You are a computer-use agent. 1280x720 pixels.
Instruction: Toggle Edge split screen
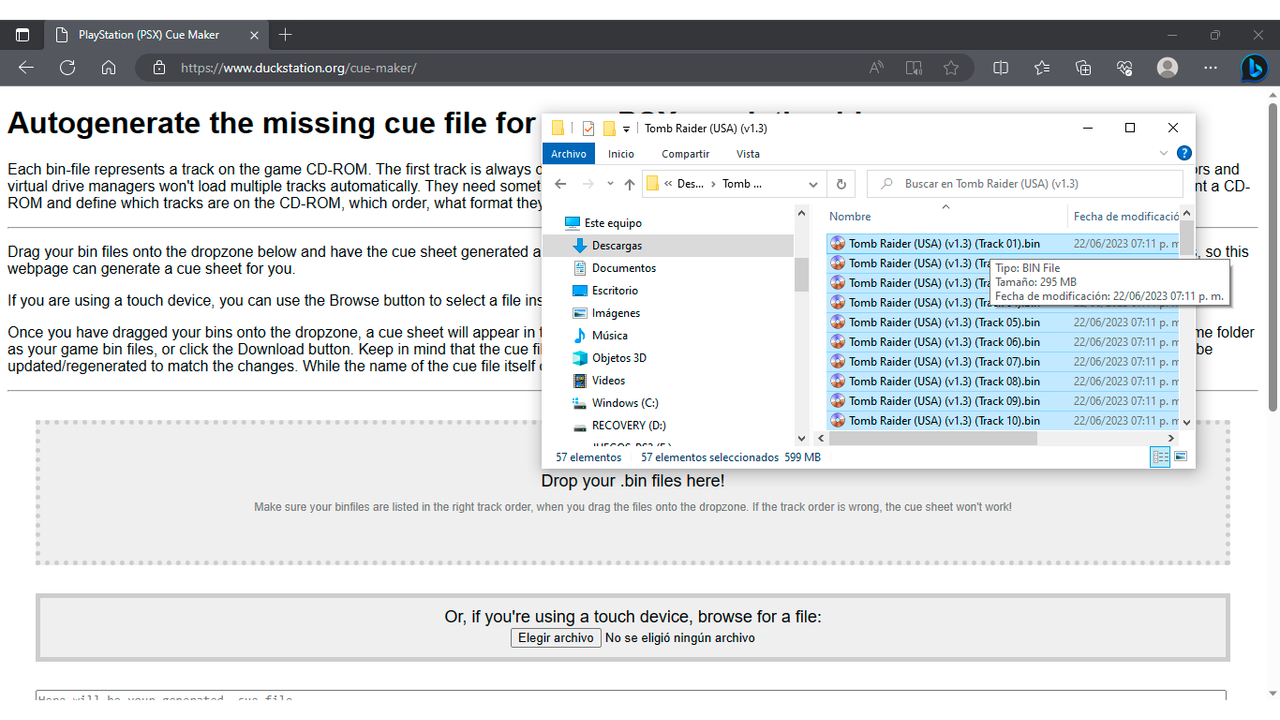pos(1001,68)
